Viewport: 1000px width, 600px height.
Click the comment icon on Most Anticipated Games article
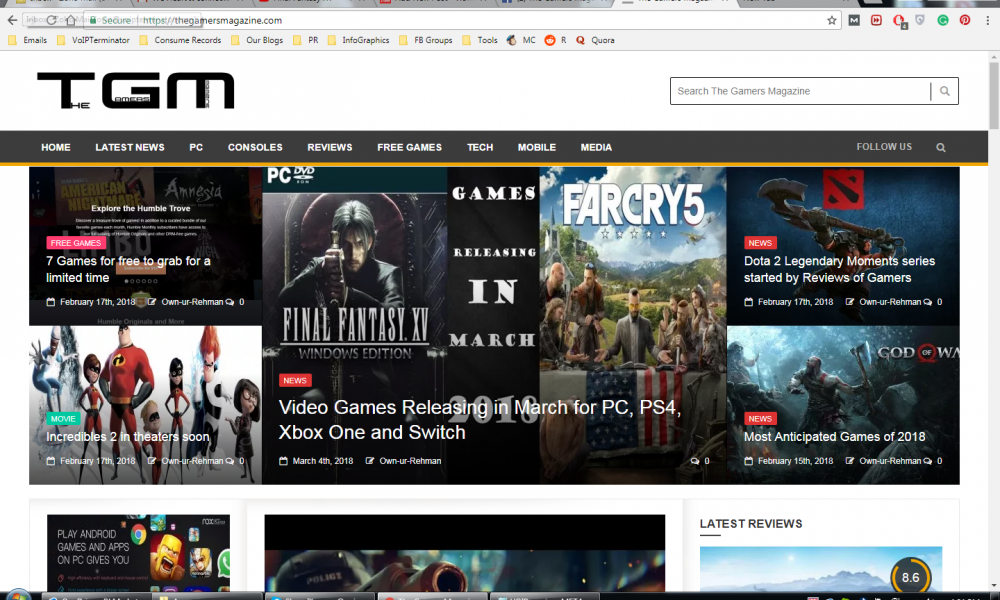[x=927, y=461]
